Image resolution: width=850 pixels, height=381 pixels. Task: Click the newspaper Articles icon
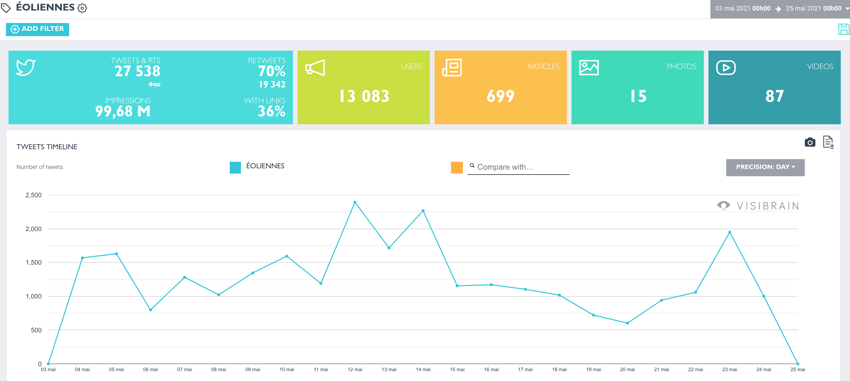click(x=452, y=68)
